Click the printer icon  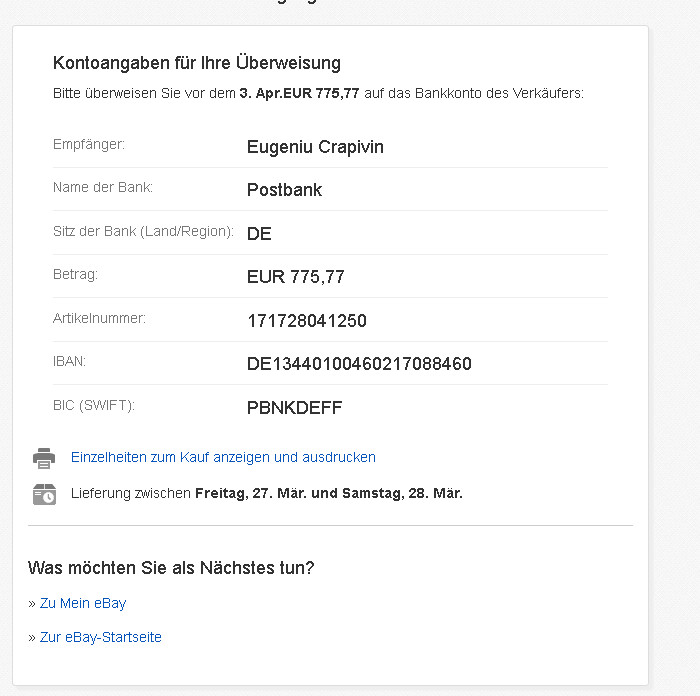point(44,458)
